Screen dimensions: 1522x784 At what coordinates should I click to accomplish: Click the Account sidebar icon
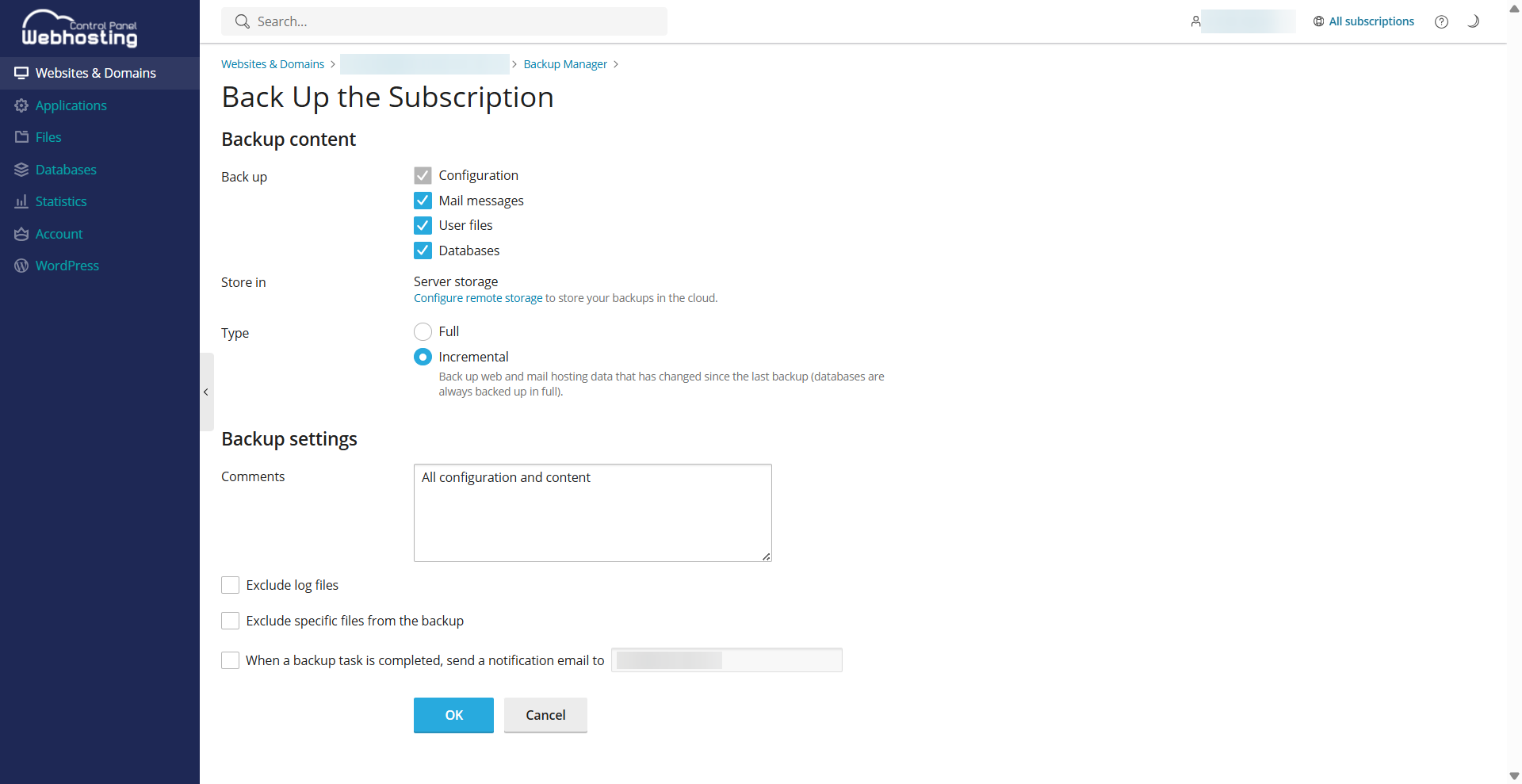pos(21,234)
